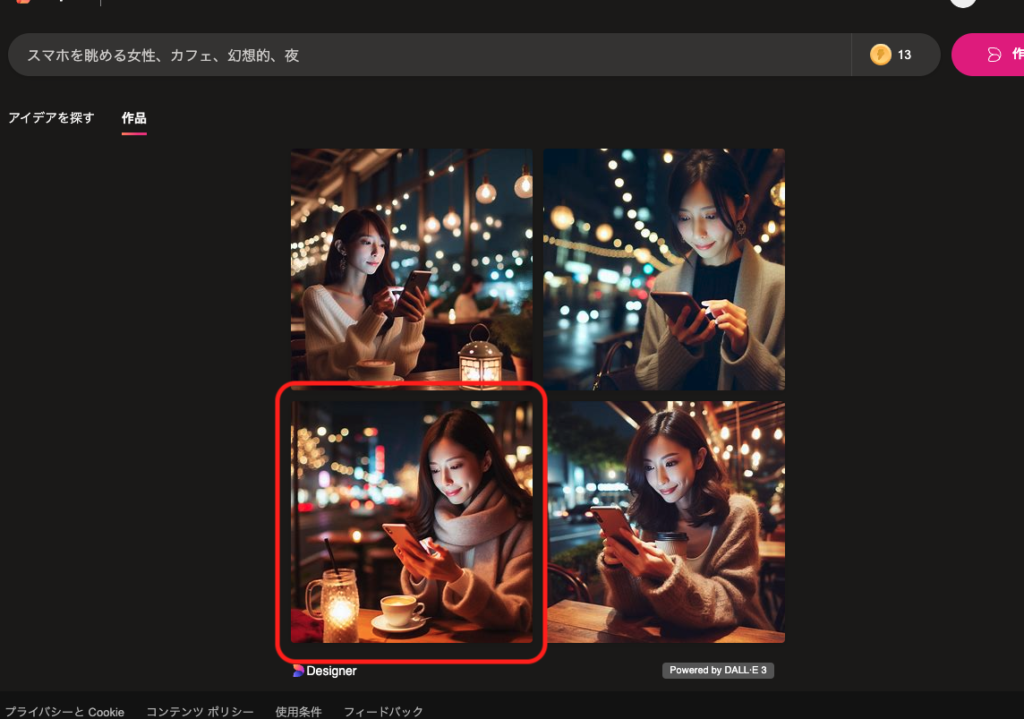Open red-outlined image with candle jar and coffee

pos(411,522)
